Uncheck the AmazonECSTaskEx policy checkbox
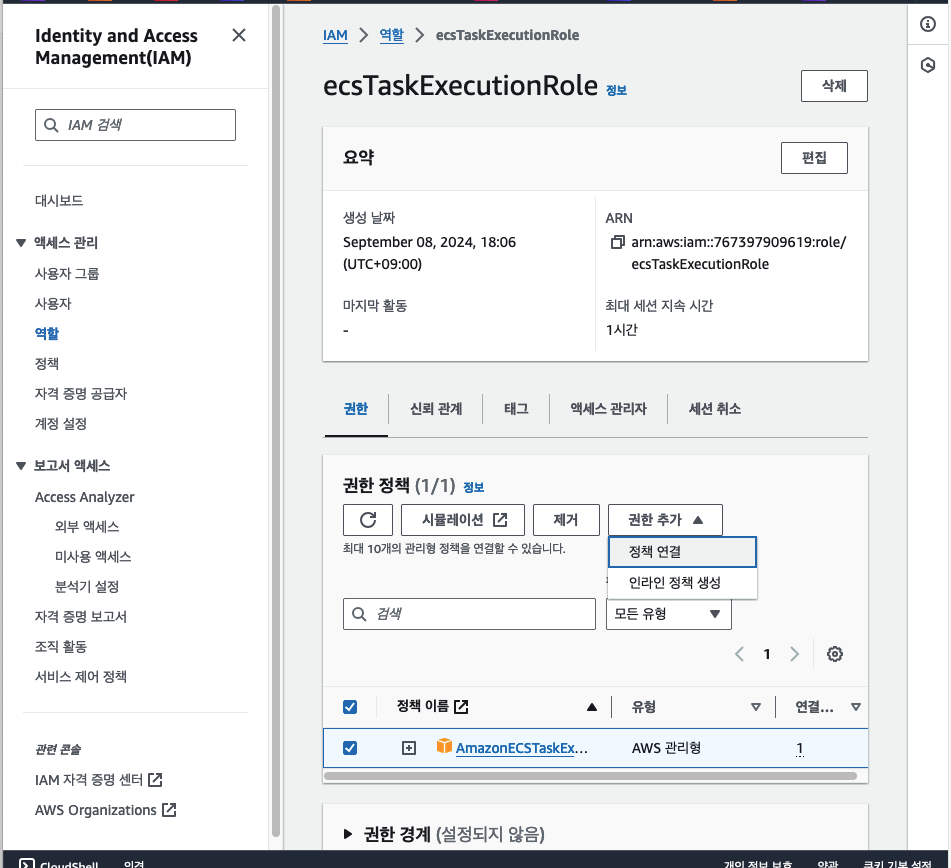The width and height of the screenshot is (951, 868). (x=350, y=748)
